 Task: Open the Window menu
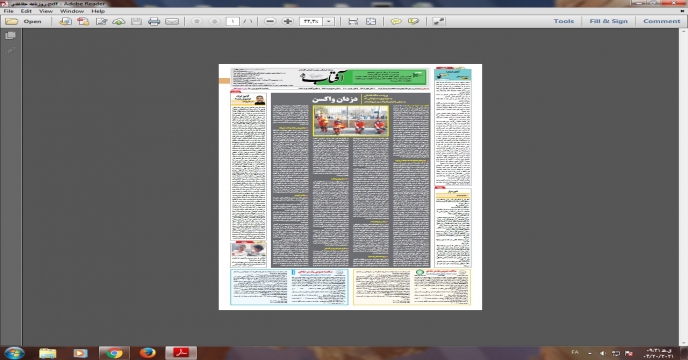pyautogui.click(x=72, y=11)
